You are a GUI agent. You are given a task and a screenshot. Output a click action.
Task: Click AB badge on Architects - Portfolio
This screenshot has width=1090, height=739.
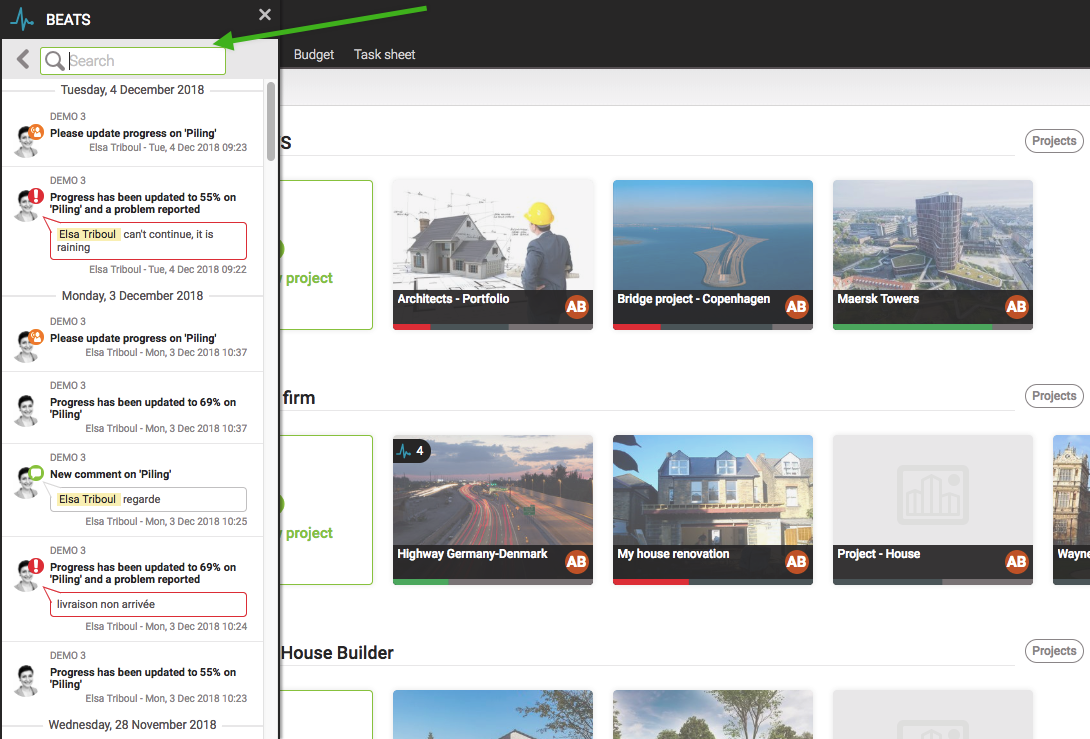(x=576, y=307)
